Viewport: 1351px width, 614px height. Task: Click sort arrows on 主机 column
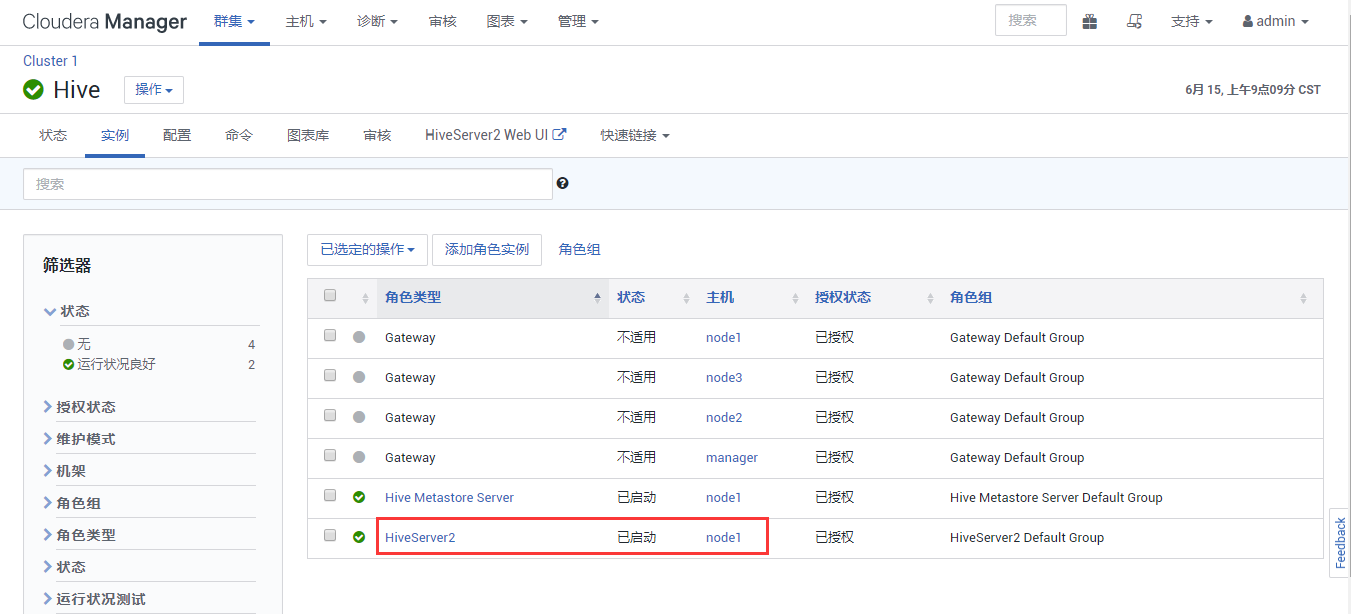pyautogui.click(x=795, y=298)
